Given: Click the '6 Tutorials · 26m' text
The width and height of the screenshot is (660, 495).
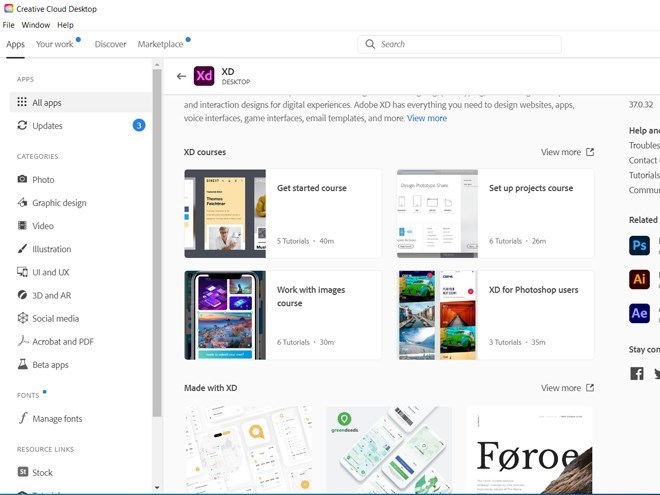Looking at the screenshot, I should 517,241.
